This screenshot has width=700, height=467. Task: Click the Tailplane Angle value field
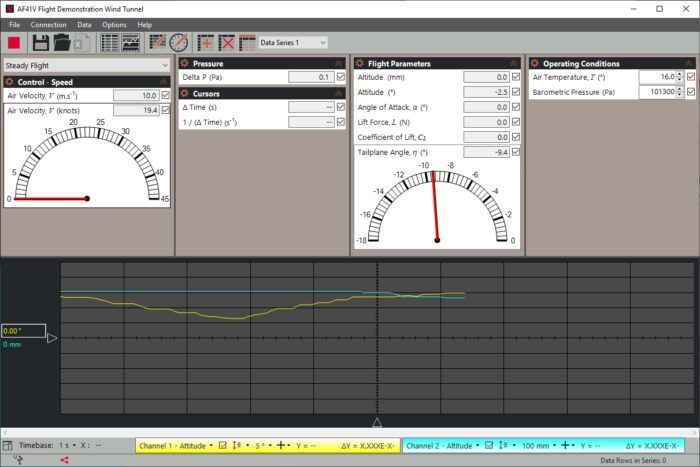pyautogui.click(x=486, y=152)
